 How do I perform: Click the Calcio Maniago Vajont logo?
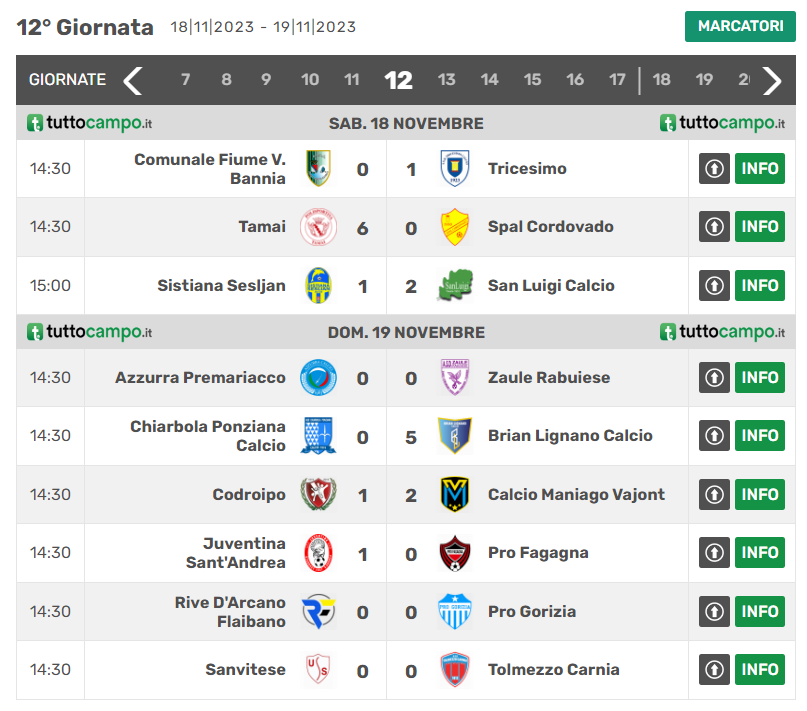[455, 494]
